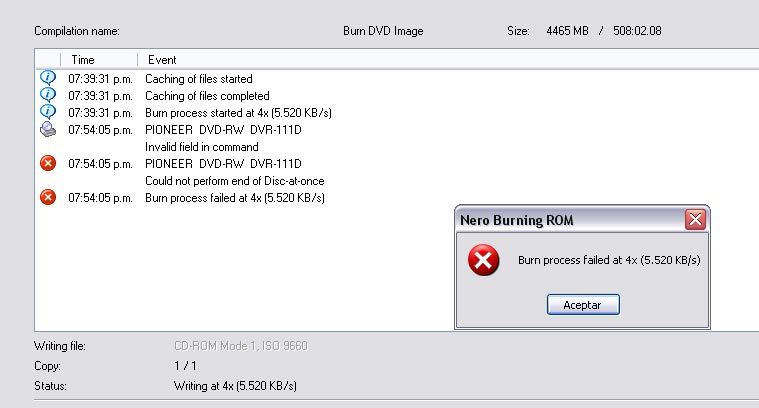Click the info icon beside Caching of files completed
The image size is (759, 408).
pos(47,94)
